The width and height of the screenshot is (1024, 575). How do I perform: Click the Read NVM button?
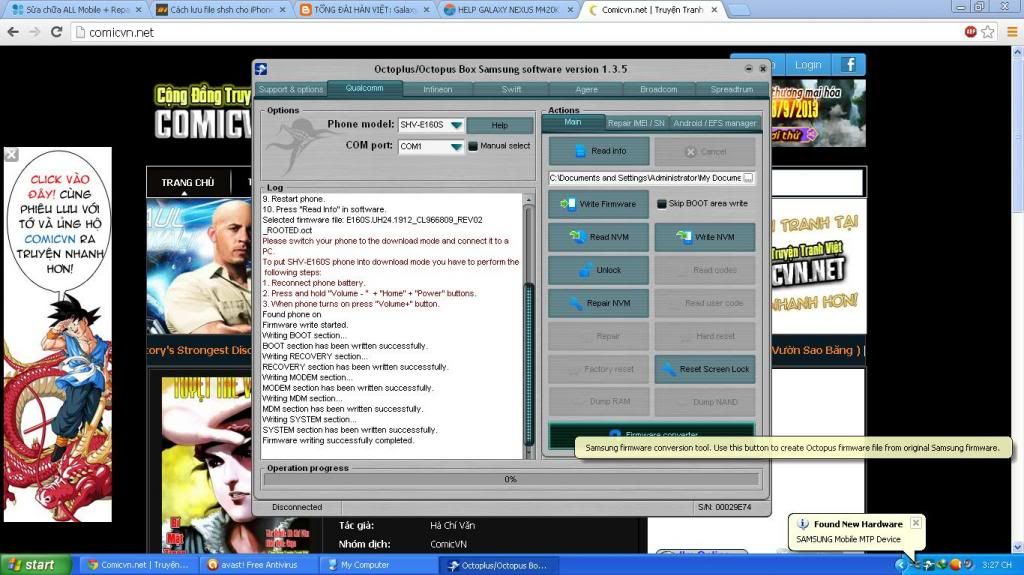tap(599, 237)
